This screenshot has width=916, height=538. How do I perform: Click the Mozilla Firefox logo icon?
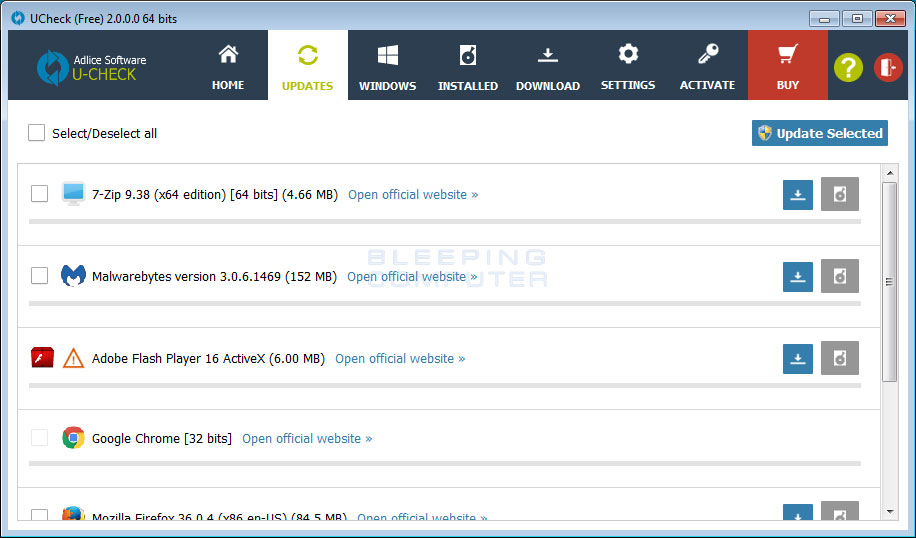(x=73, y=514)
